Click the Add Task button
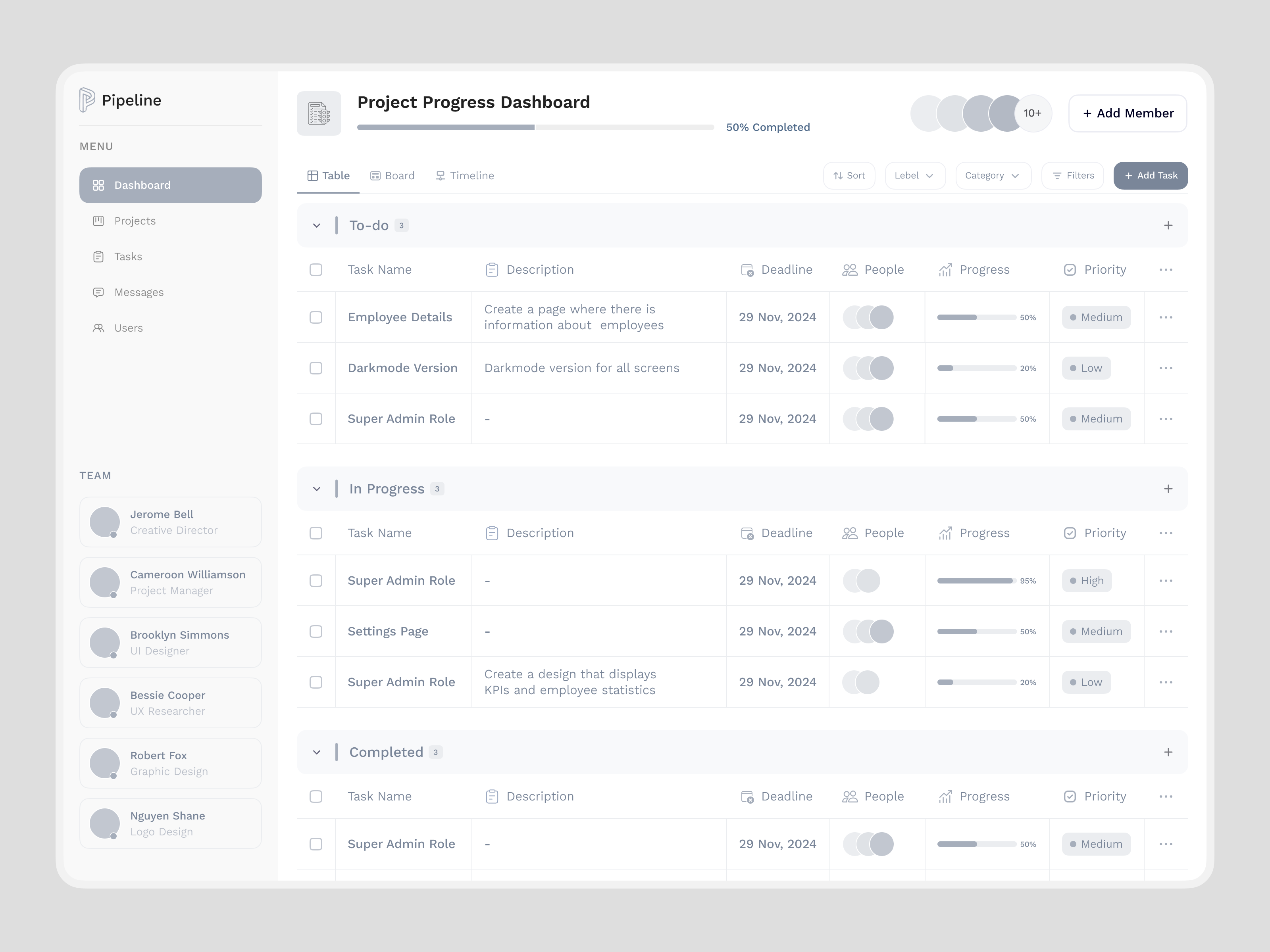This screenshot has height=952, width=1270. tap(1151, 176)
